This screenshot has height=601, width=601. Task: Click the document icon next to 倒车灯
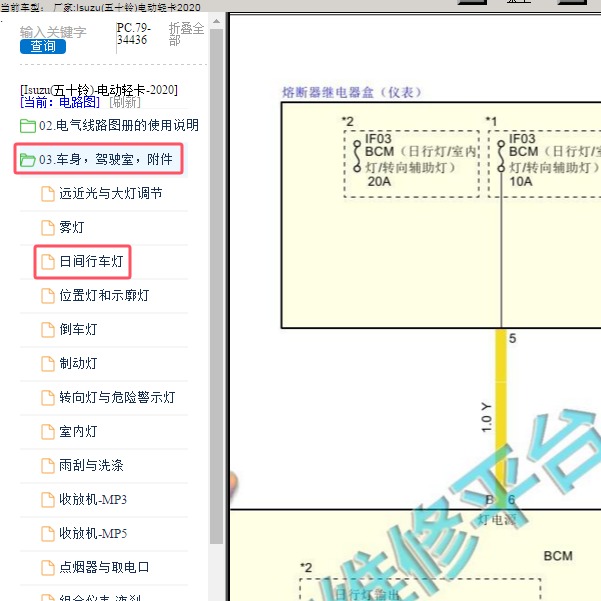47,330
